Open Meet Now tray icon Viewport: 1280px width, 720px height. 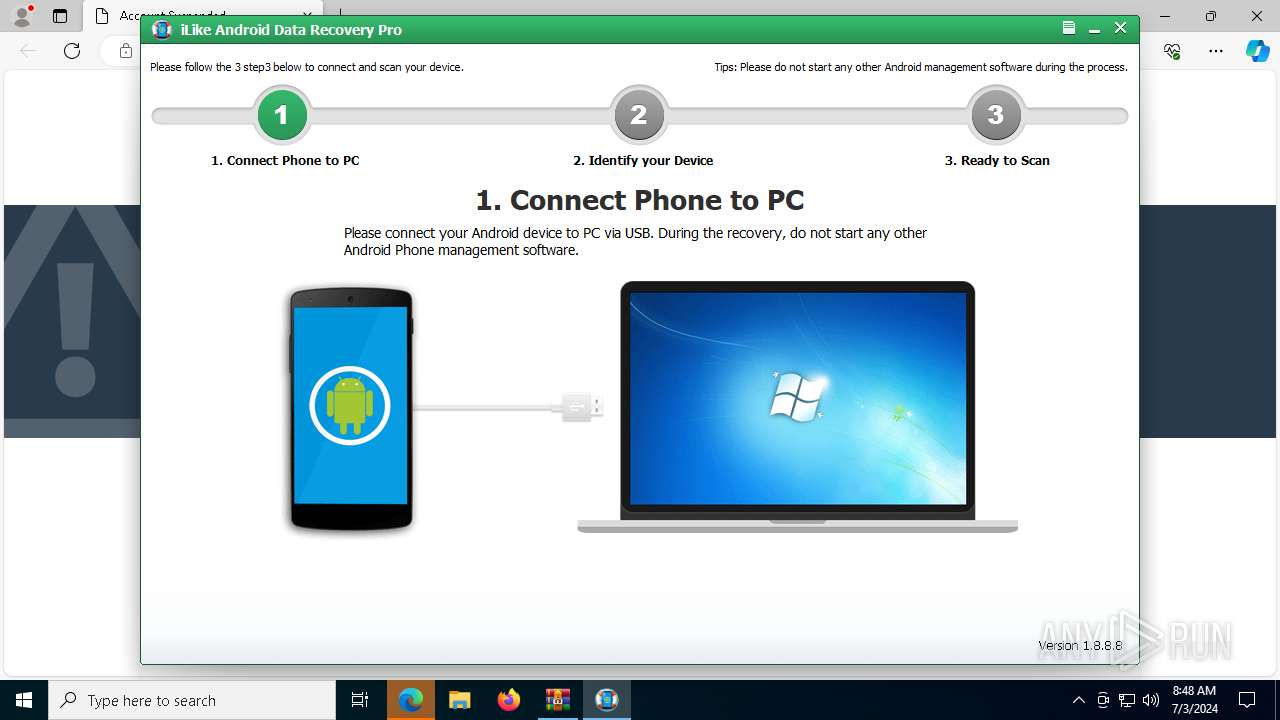pyautogui.click(x=1103, y=700)
